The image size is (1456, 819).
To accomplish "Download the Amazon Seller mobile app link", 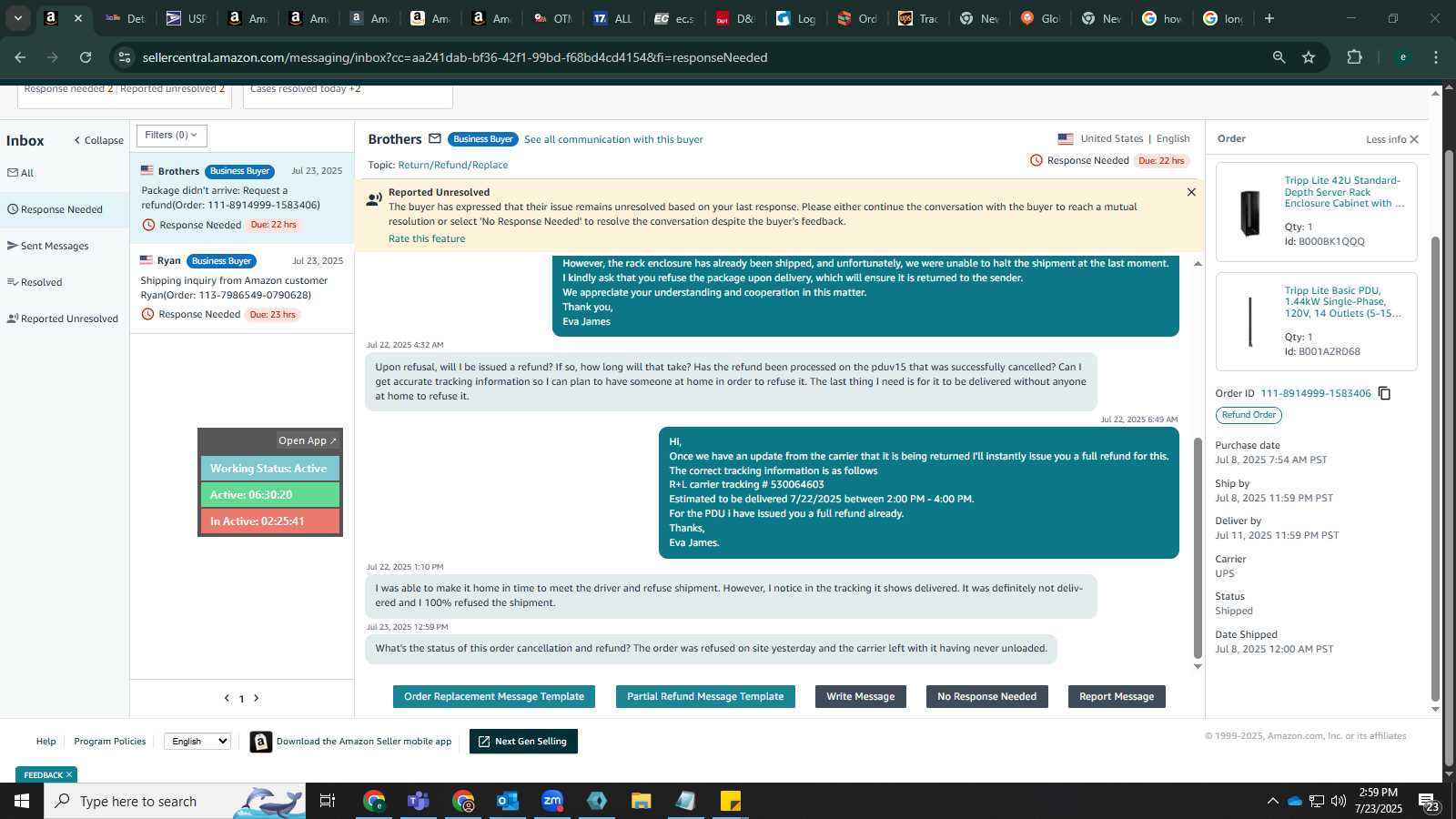I will [x=364, y=742].
